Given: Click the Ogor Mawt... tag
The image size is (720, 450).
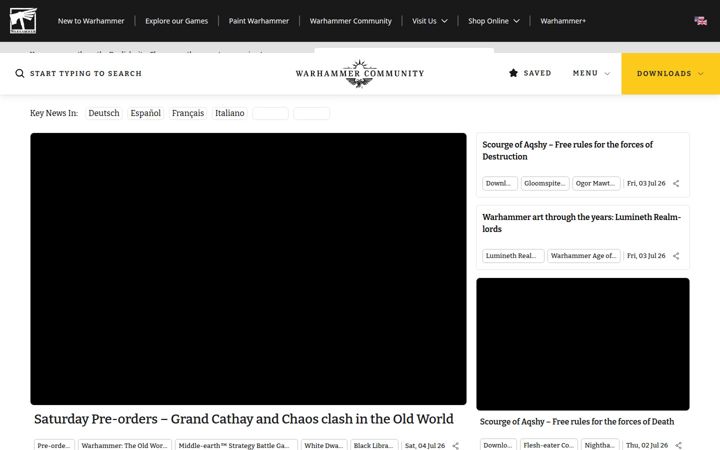Looking at the screenshot, I should click(596, 183).
